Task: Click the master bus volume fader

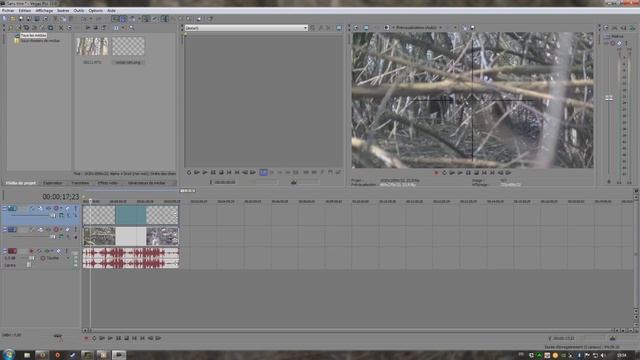Action: click(x=609, y=98)
